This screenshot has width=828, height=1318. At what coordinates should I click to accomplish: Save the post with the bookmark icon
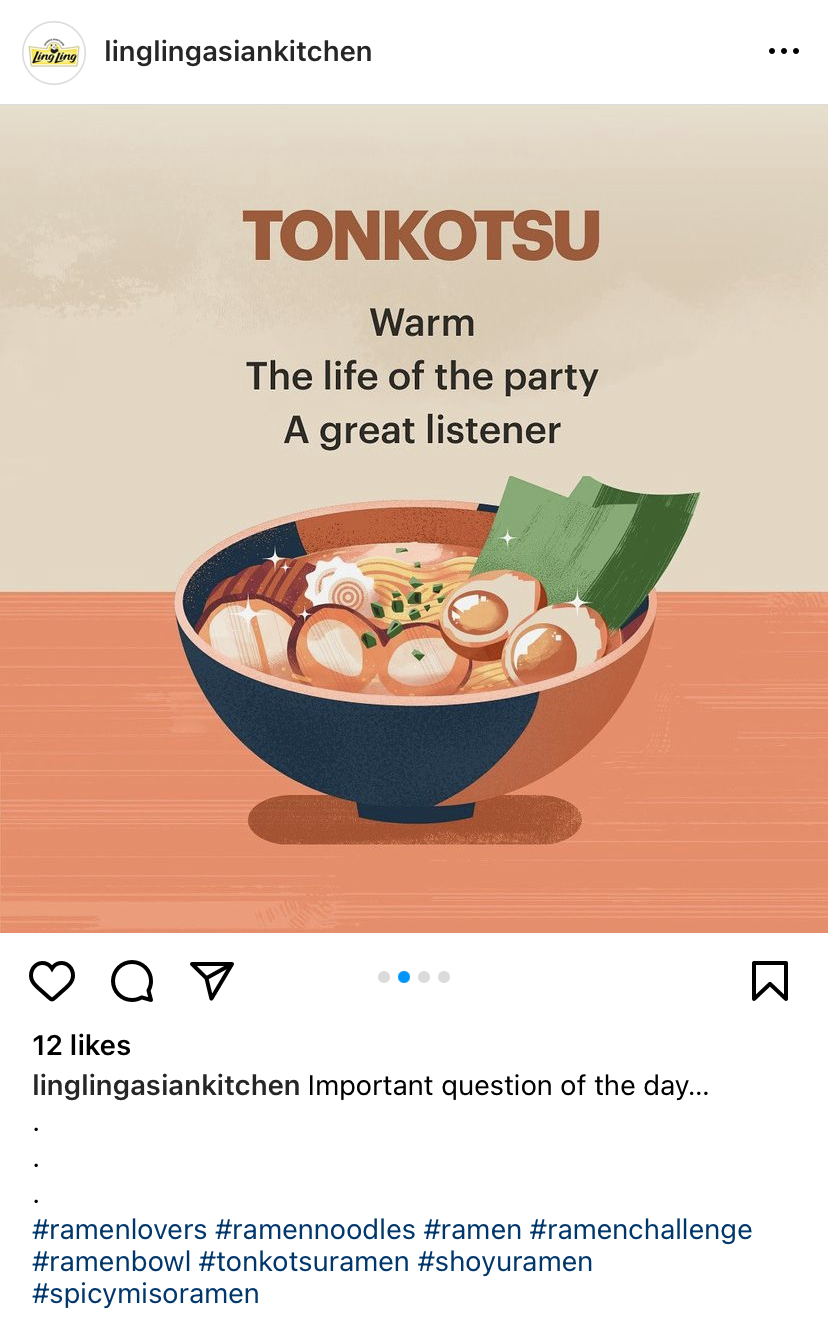coord(770,980)
